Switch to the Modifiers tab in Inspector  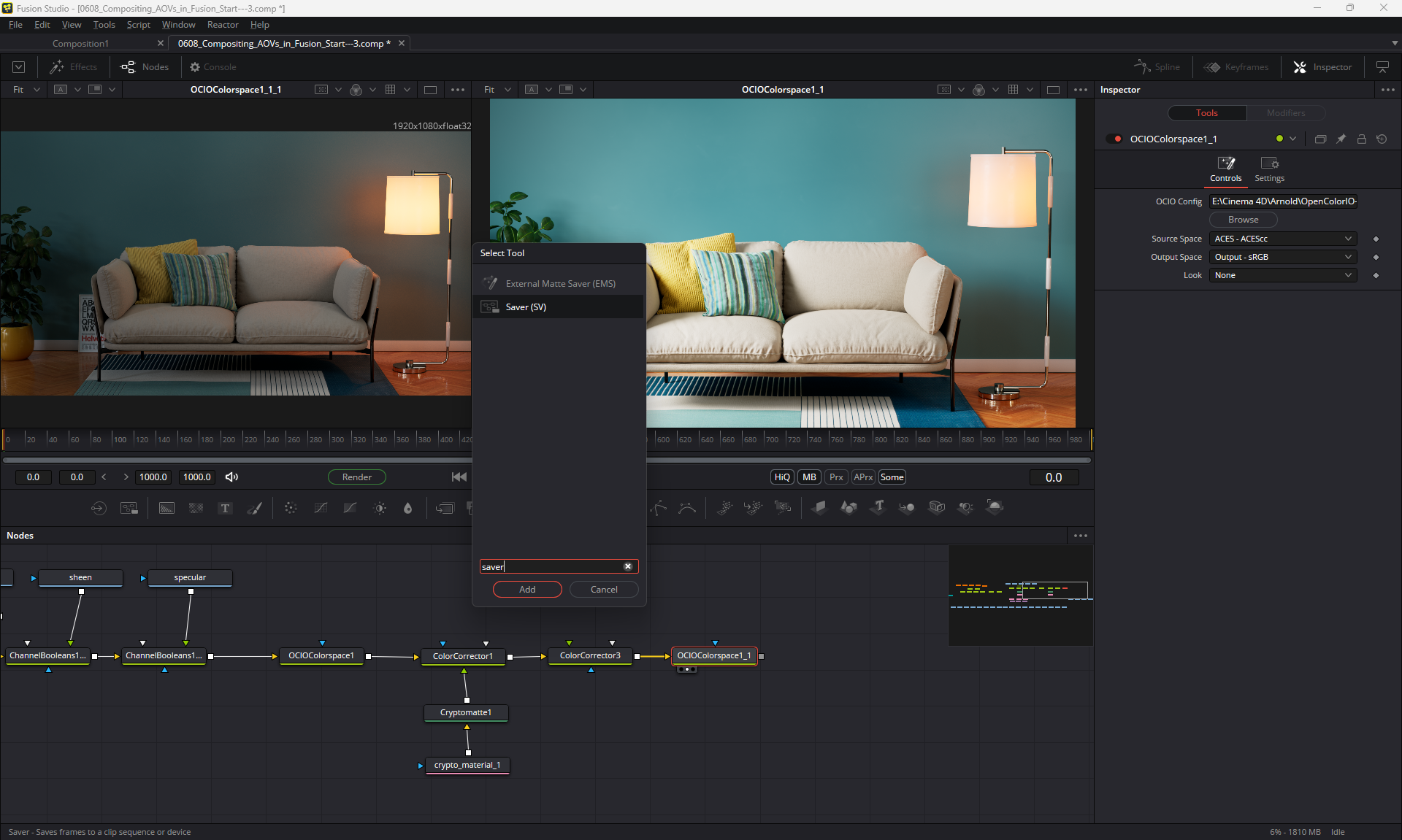[x=1285, y=113]
